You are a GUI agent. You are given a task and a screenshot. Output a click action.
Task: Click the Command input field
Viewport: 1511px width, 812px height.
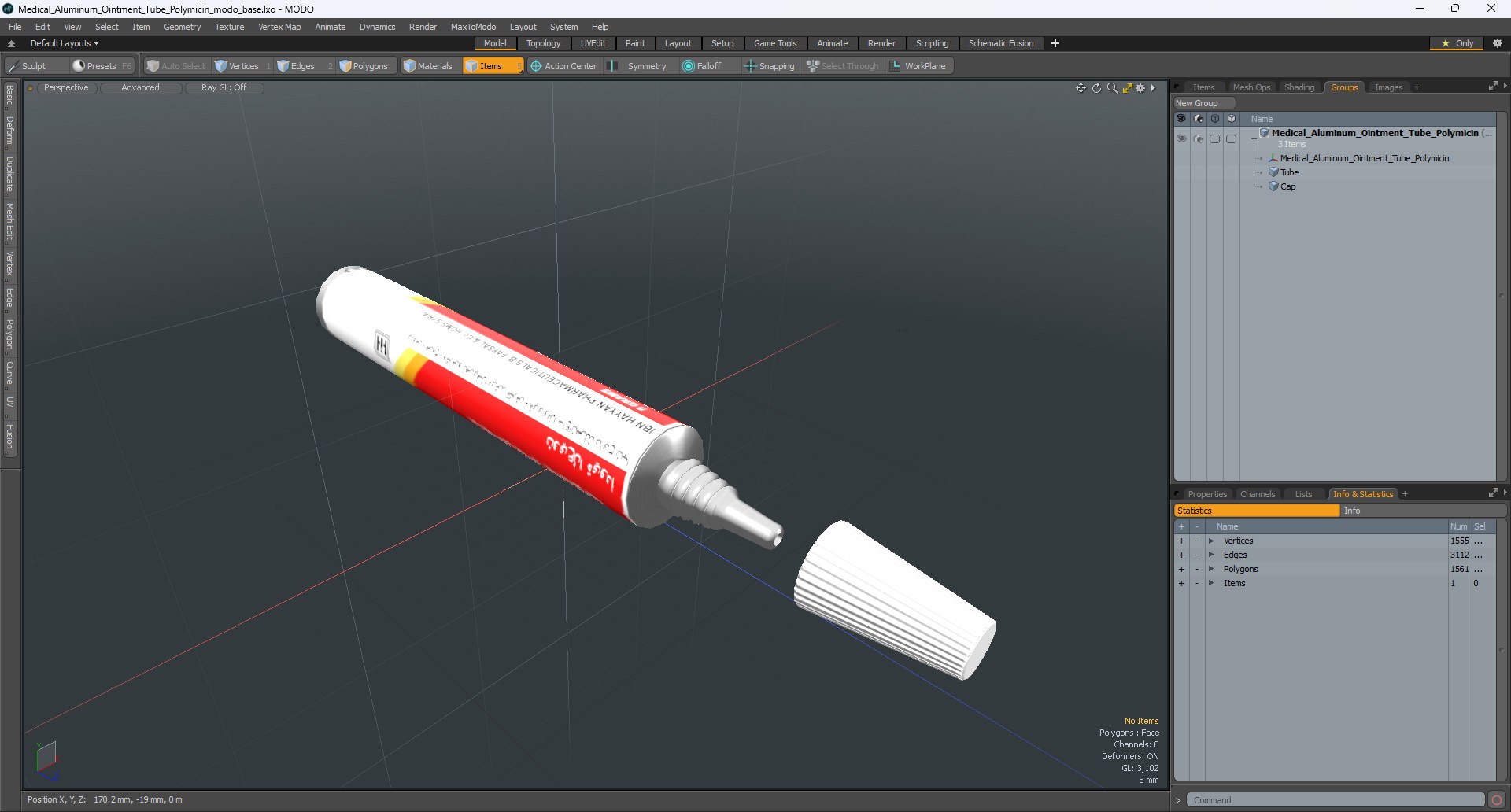[1336, 800]
